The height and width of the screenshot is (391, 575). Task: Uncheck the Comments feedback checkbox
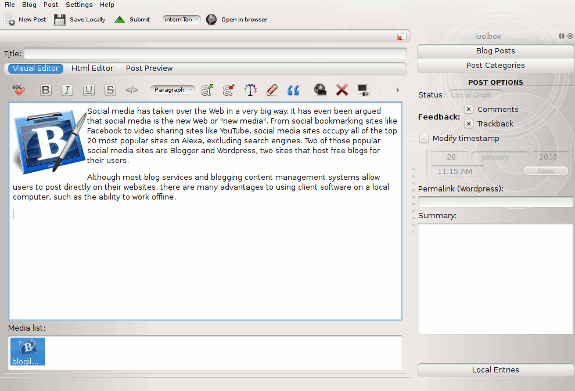469,109
